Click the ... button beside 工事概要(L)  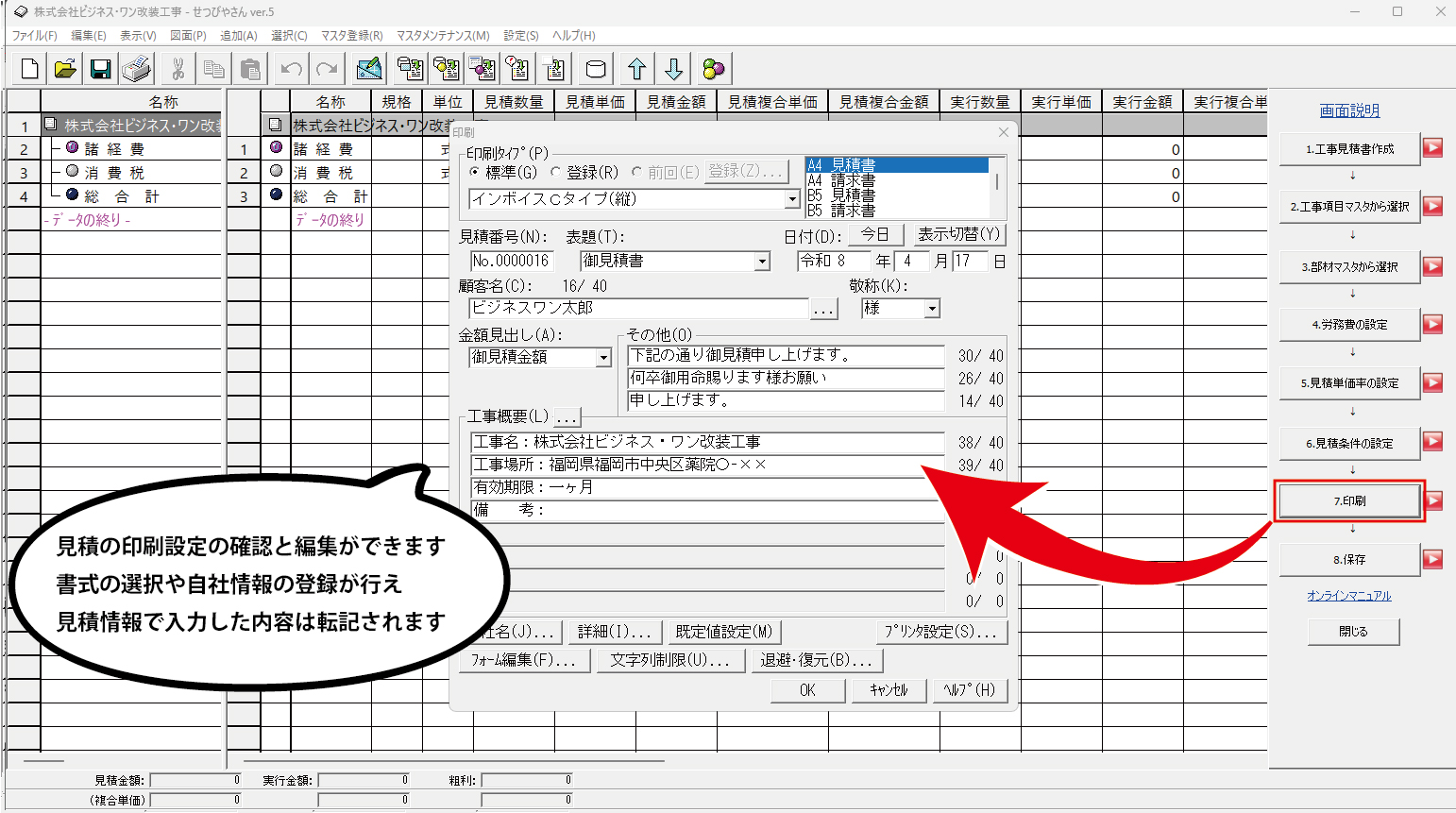click(567, 416)
